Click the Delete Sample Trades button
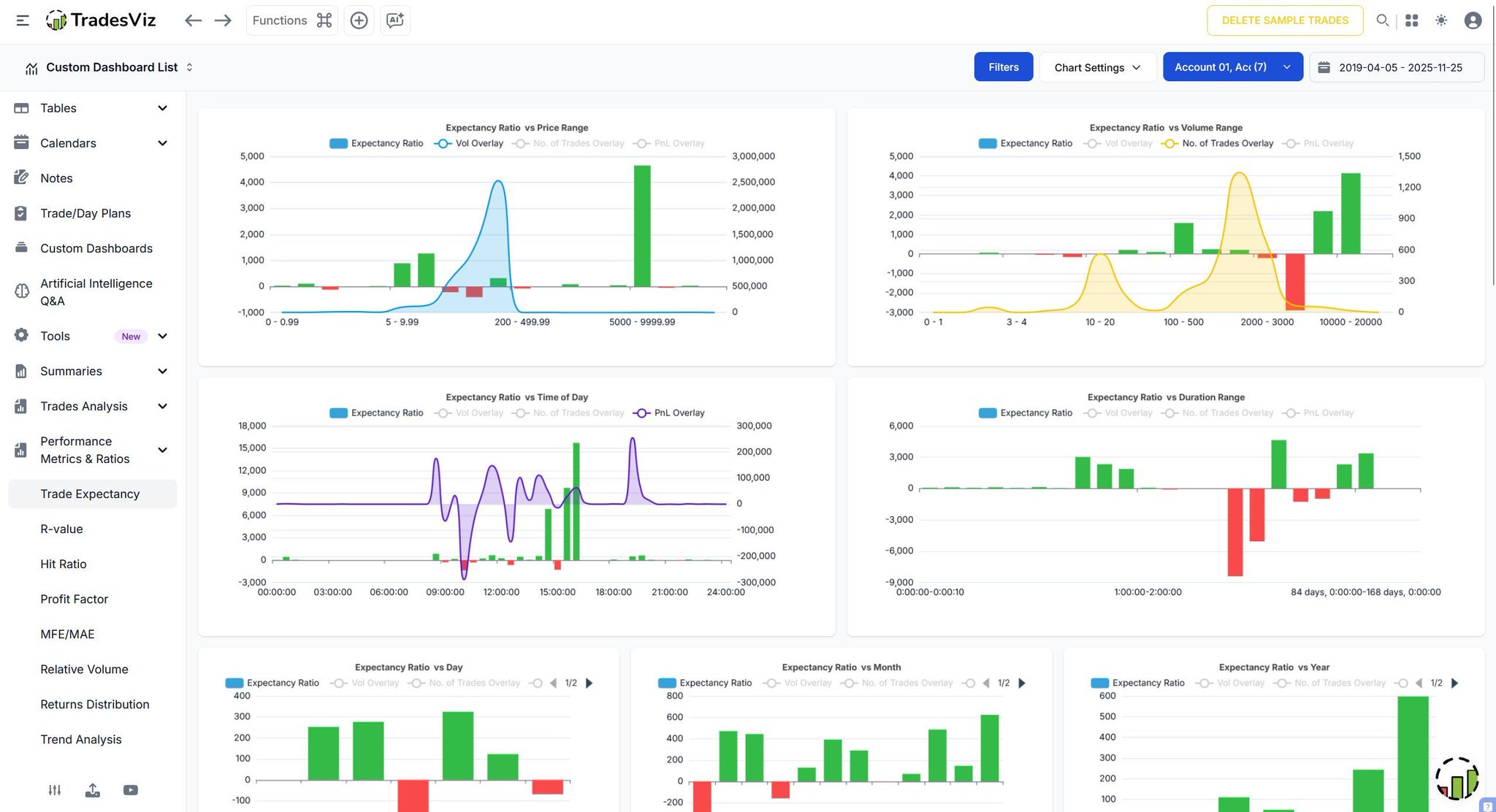The width and height of the screenshot is (1496, 812). click(x=1284, y=20)
